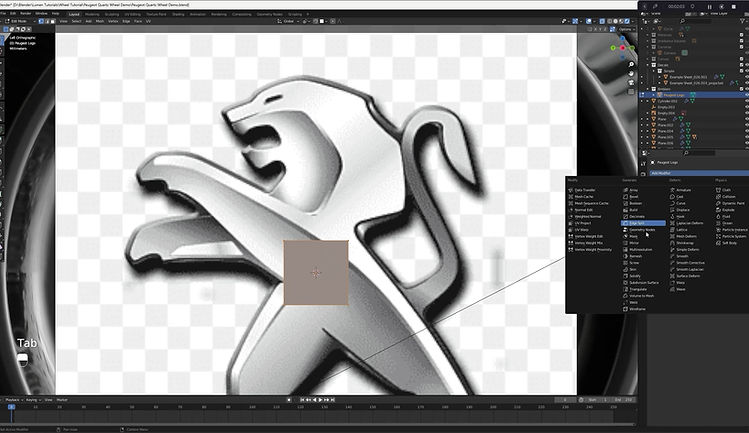The height and width of the screenshot is (433, 749).
Task: Switch to the Shading workspace tab
Action: (178, 14)
